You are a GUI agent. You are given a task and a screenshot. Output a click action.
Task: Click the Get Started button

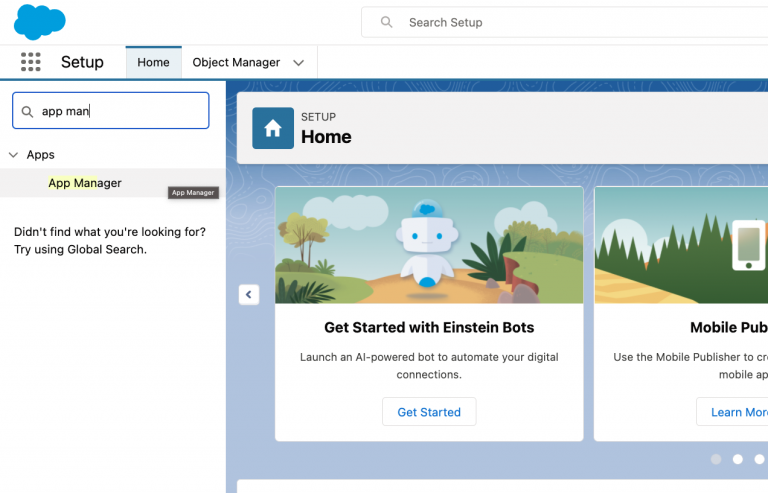coord(429,412)
